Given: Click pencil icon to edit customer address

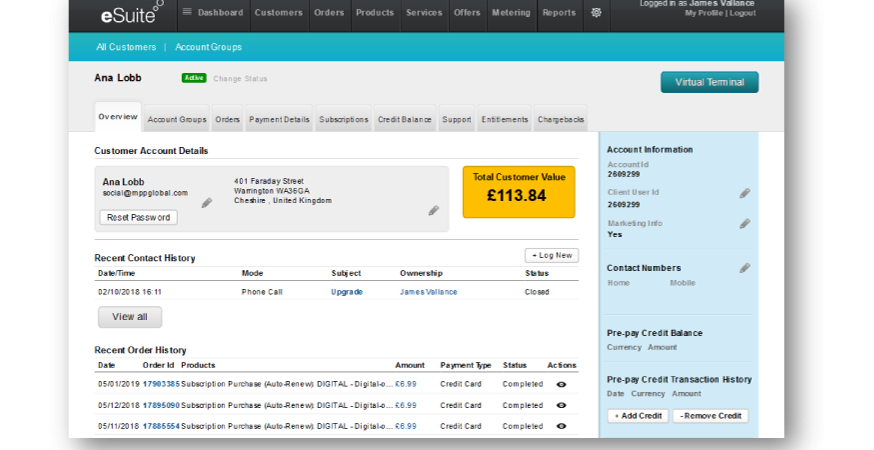Looking at the screenshot, I should [433, 211].
